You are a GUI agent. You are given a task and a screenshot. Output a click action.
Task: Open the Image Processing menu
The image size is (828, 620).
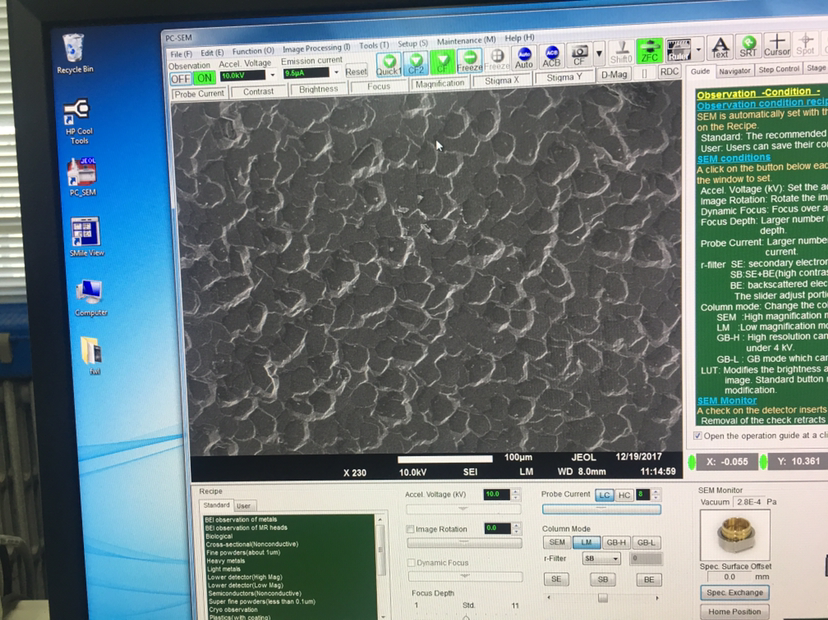316,48
